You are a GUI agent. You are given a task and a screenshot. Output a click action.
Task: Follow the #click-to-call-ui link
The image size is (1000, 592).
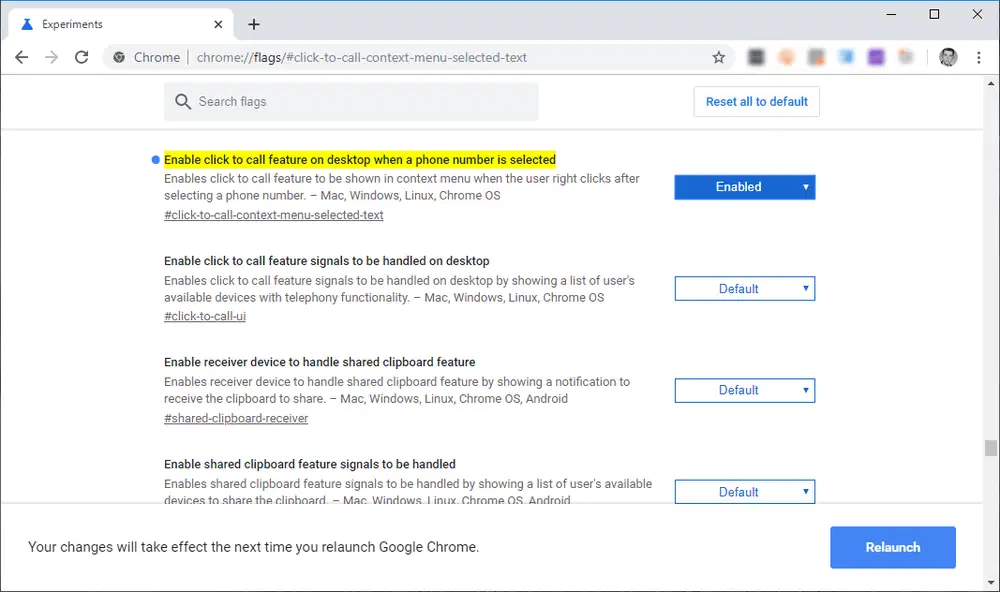[x=205, y=316]
